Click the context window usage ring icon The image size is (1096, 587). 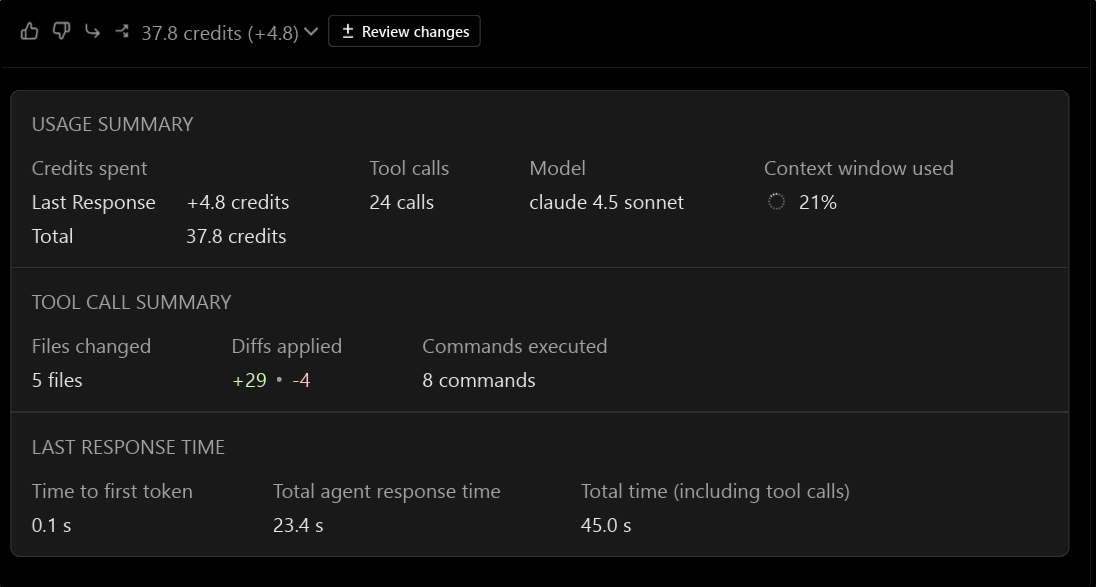tap(776, 202)
